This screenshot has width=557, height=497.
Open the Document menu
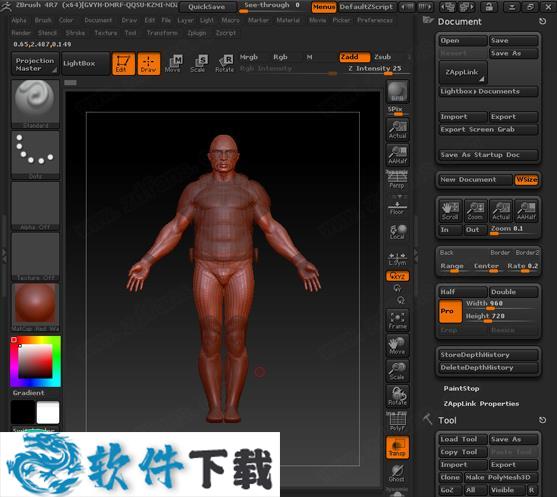tap(98, 20)
